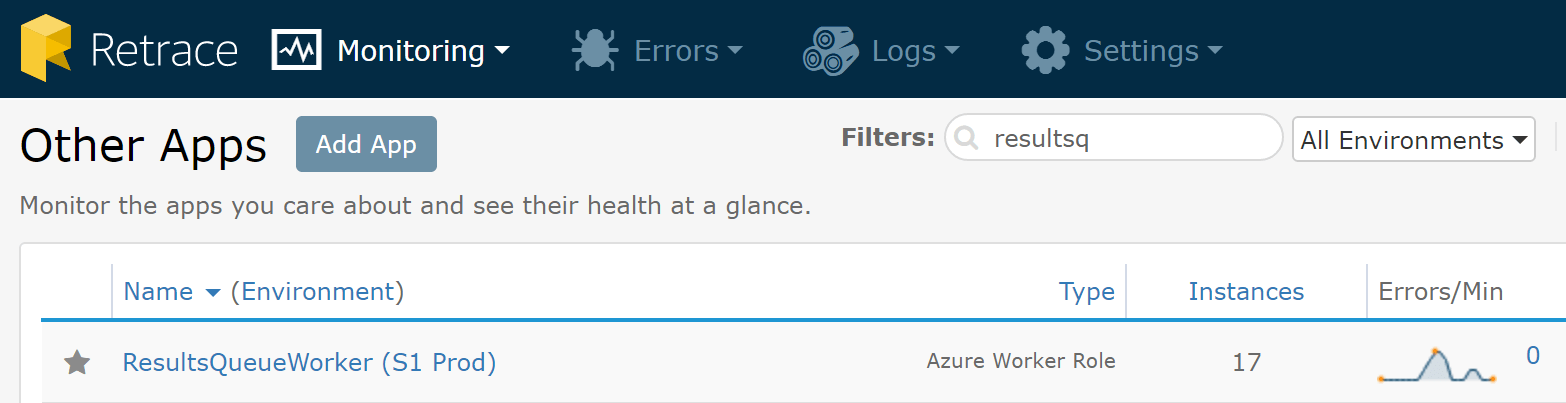Click the Monitoring heartbeat chart icon
The width and height of the screenshot is (1566, 403).
[296, 49]
